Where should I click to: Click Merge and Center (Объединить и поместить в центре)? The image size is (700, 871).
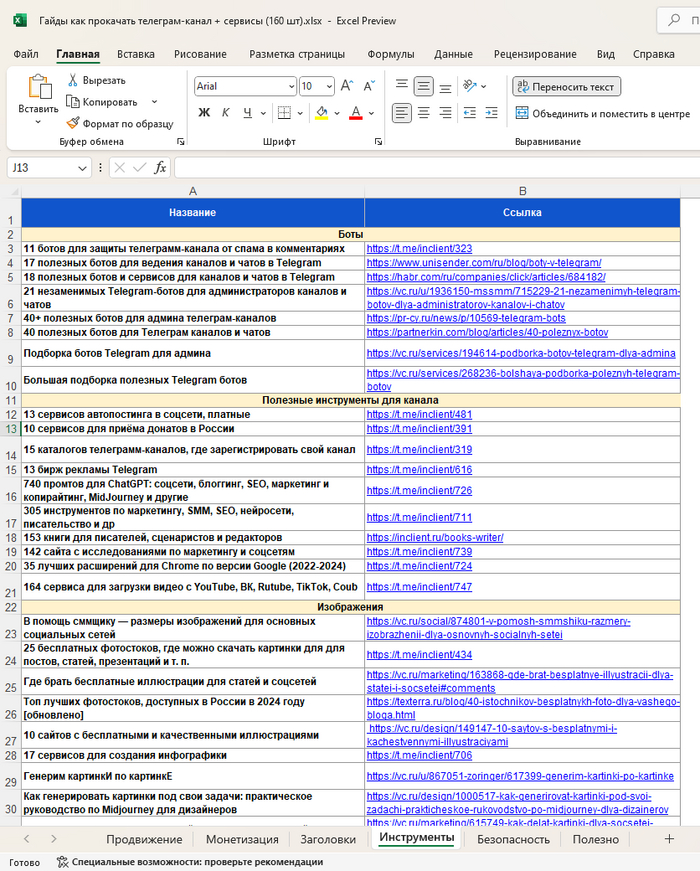pyautogui.click(x=602, y=113)
